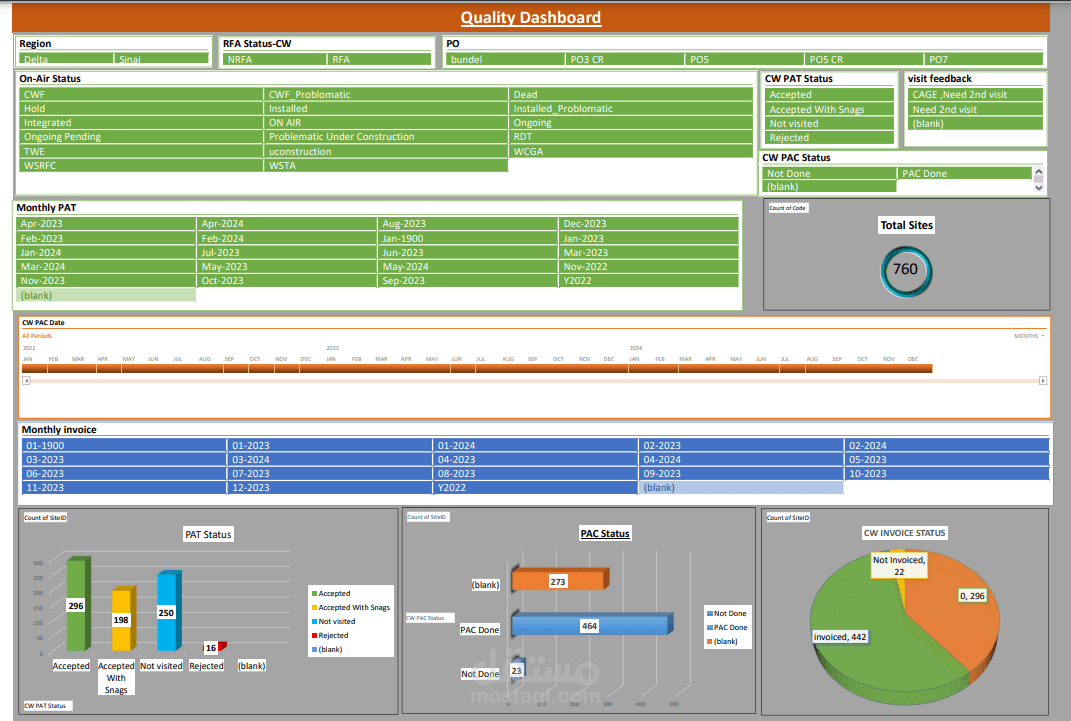Select JAN 2024 segment on CW PAC Date timeline

point(641,369)
